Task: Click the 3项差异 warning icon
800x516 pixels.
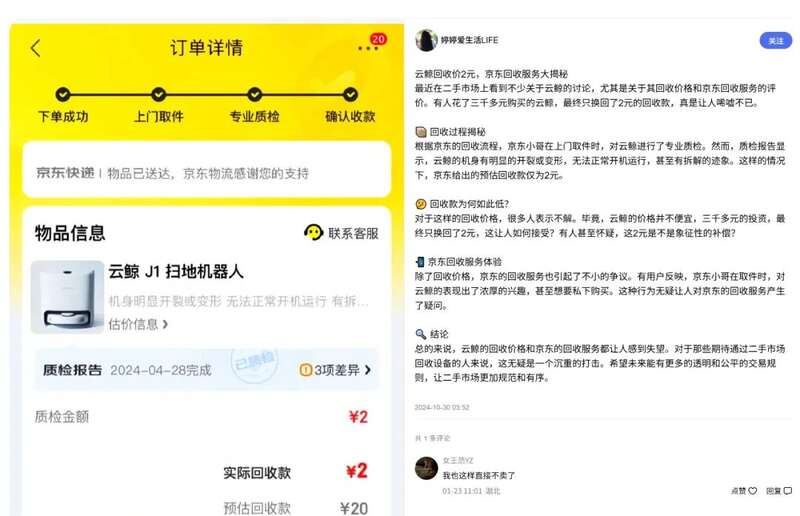Action: point(305,370)
